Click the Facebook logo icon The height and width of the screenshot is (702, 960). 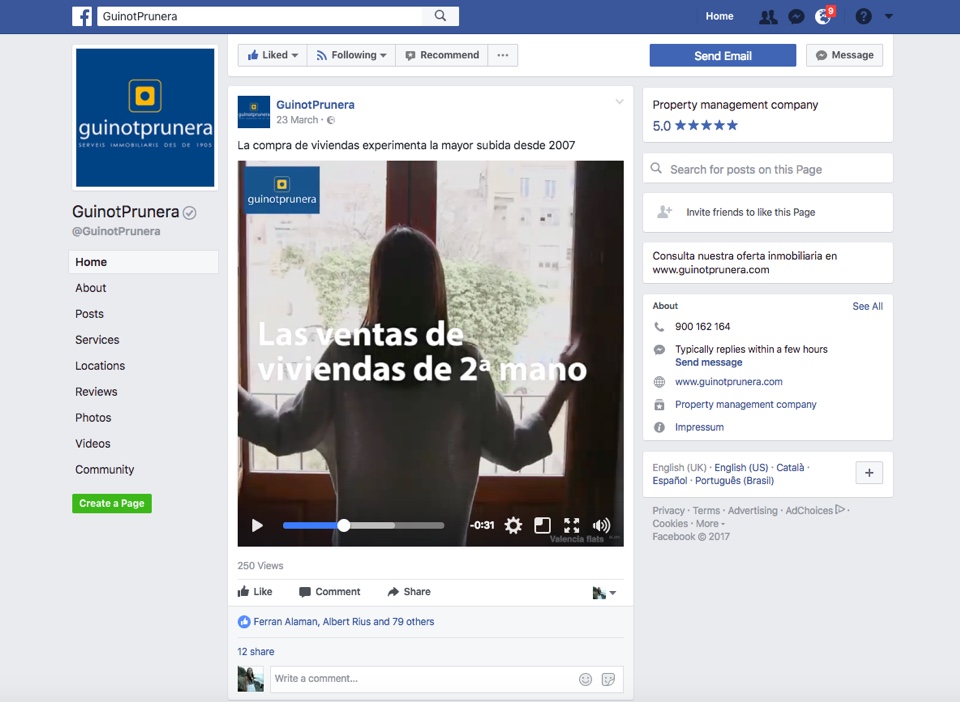point(82,16)
